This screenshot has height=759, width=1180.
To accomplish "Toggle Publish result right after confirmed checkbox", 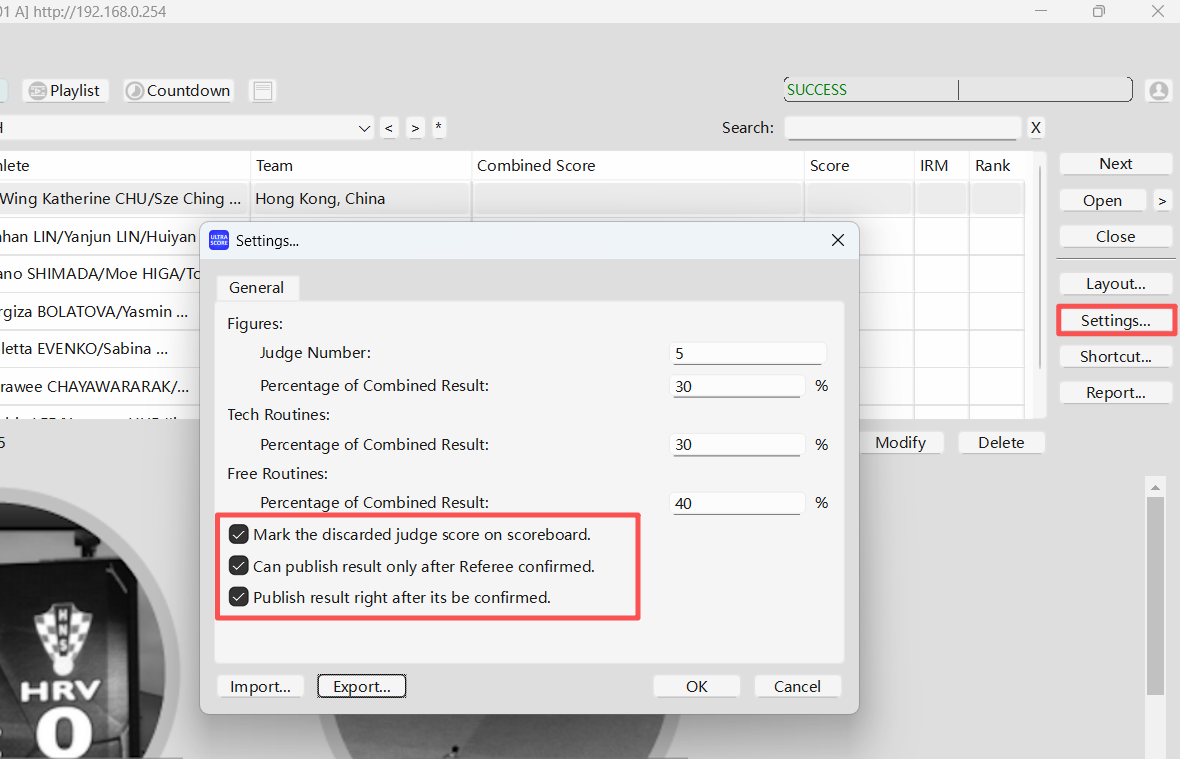I will click(239, 597).
